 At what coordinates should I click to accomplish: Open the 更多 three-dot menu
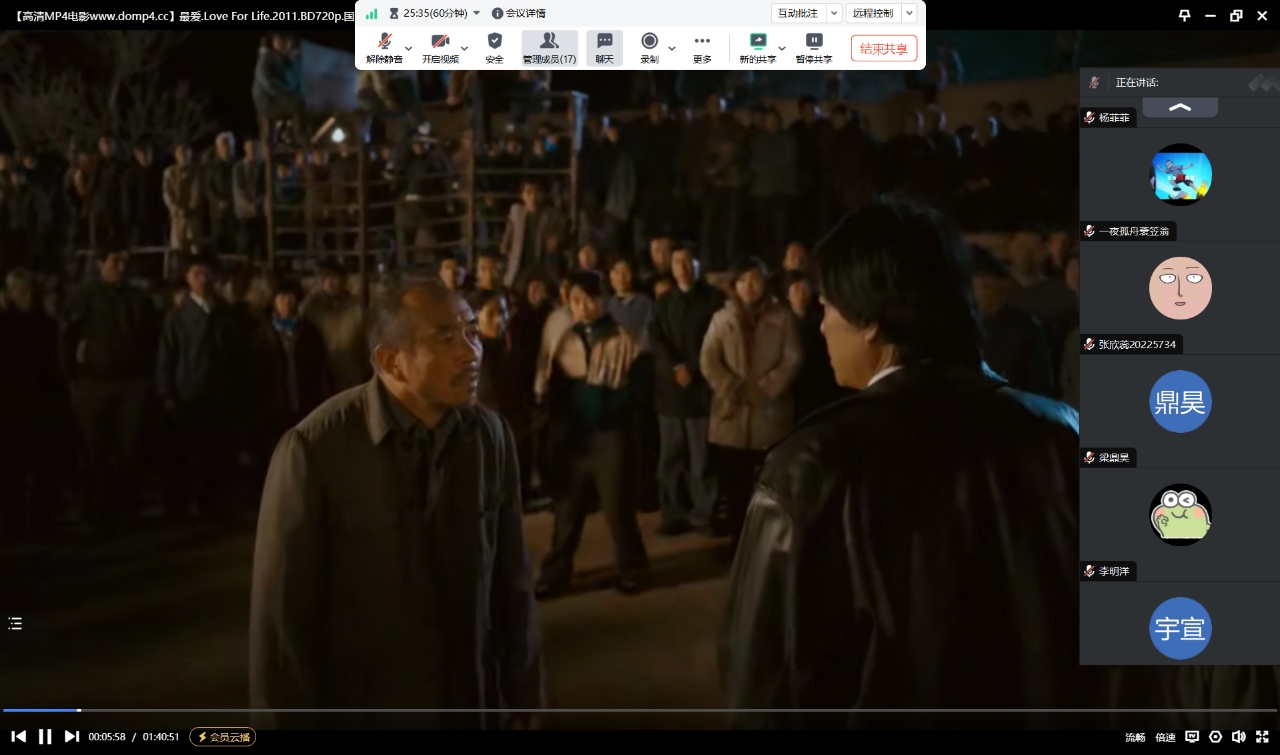[702, 47]
